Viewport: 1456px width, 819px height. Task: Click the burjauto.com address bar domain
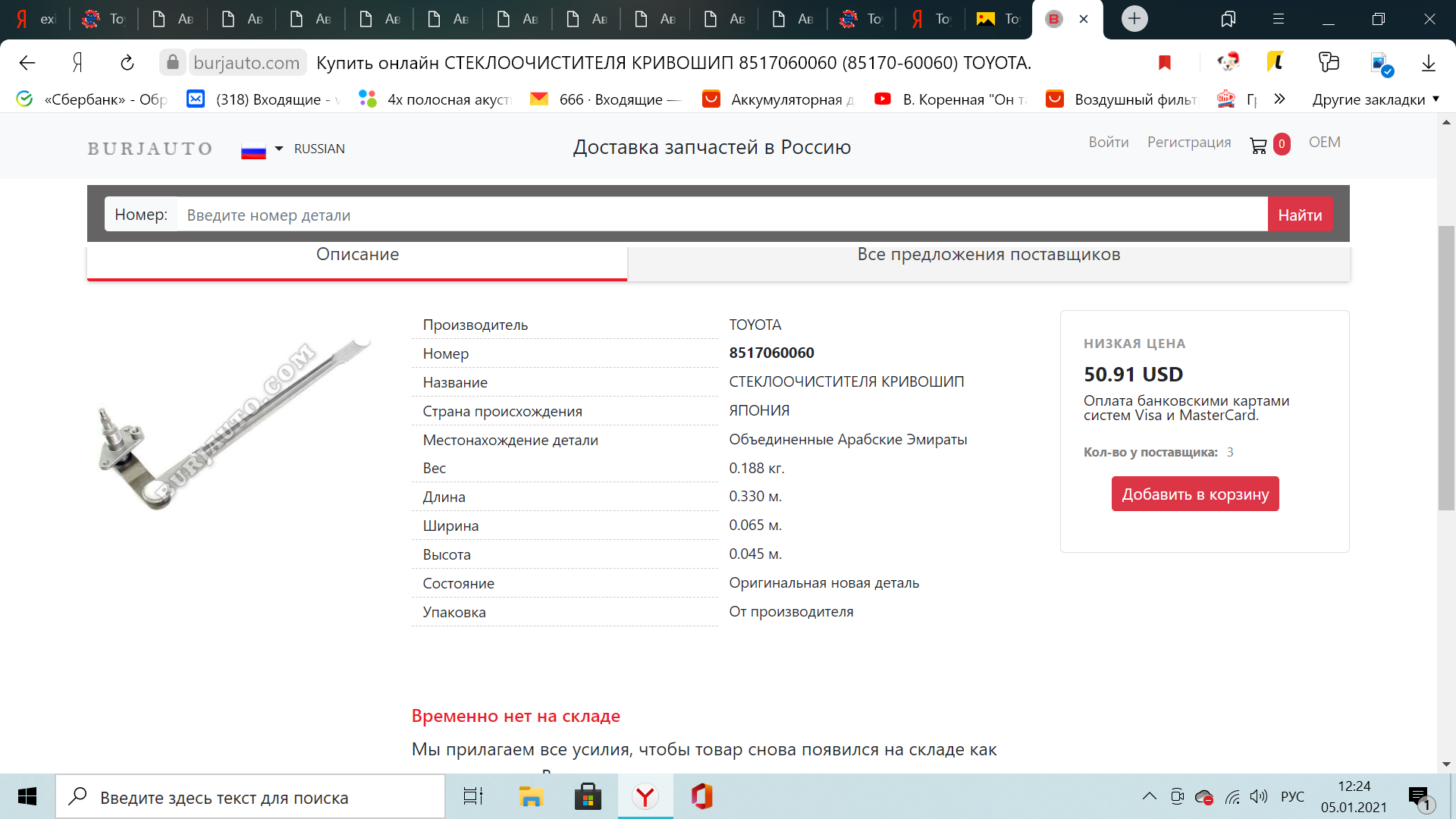[246, 63]
